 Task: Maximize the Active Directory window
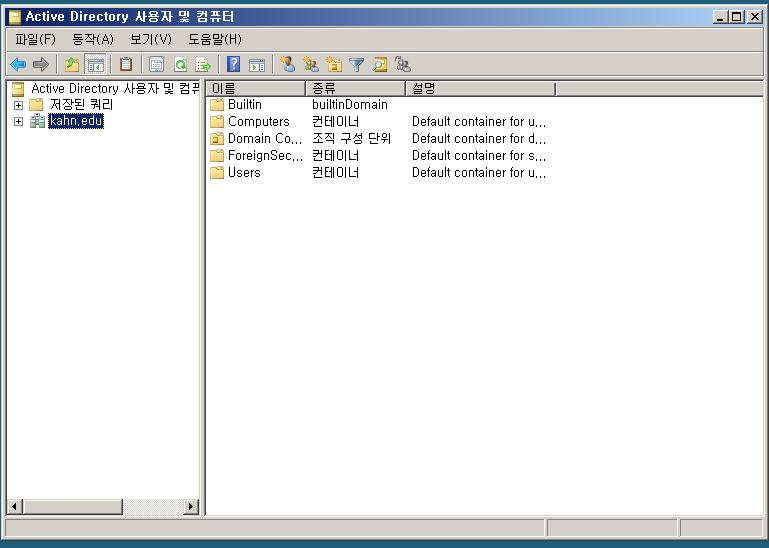[x=736, y=17]
